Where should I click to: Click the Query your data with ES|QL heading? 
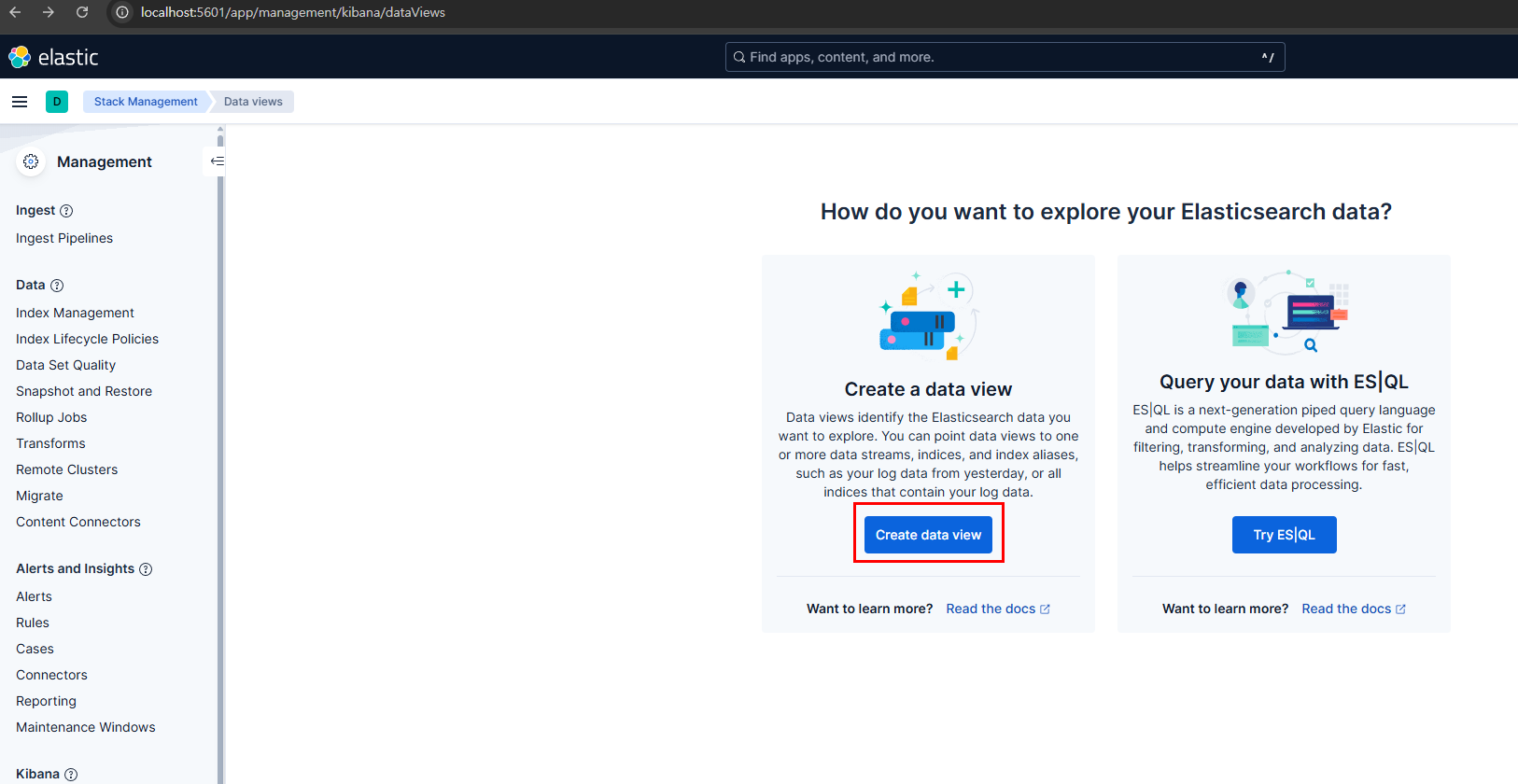1284,382
